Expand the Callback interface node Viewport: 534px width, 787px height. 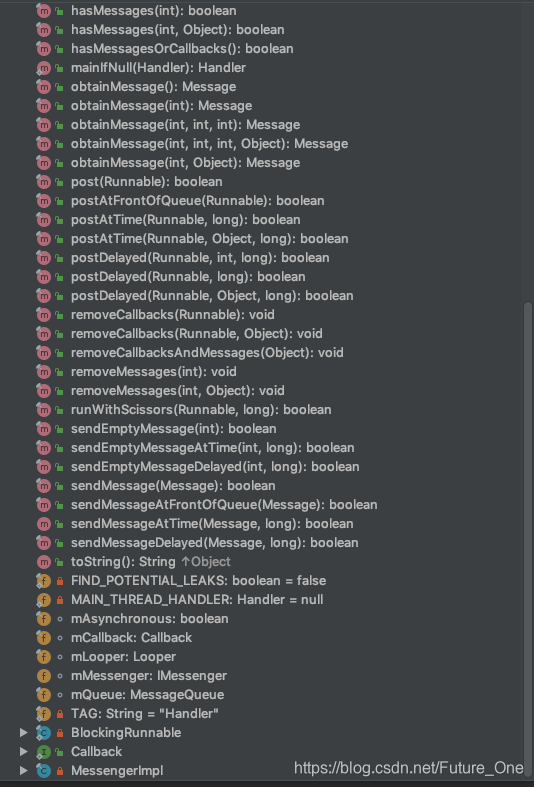pos(24,751)
